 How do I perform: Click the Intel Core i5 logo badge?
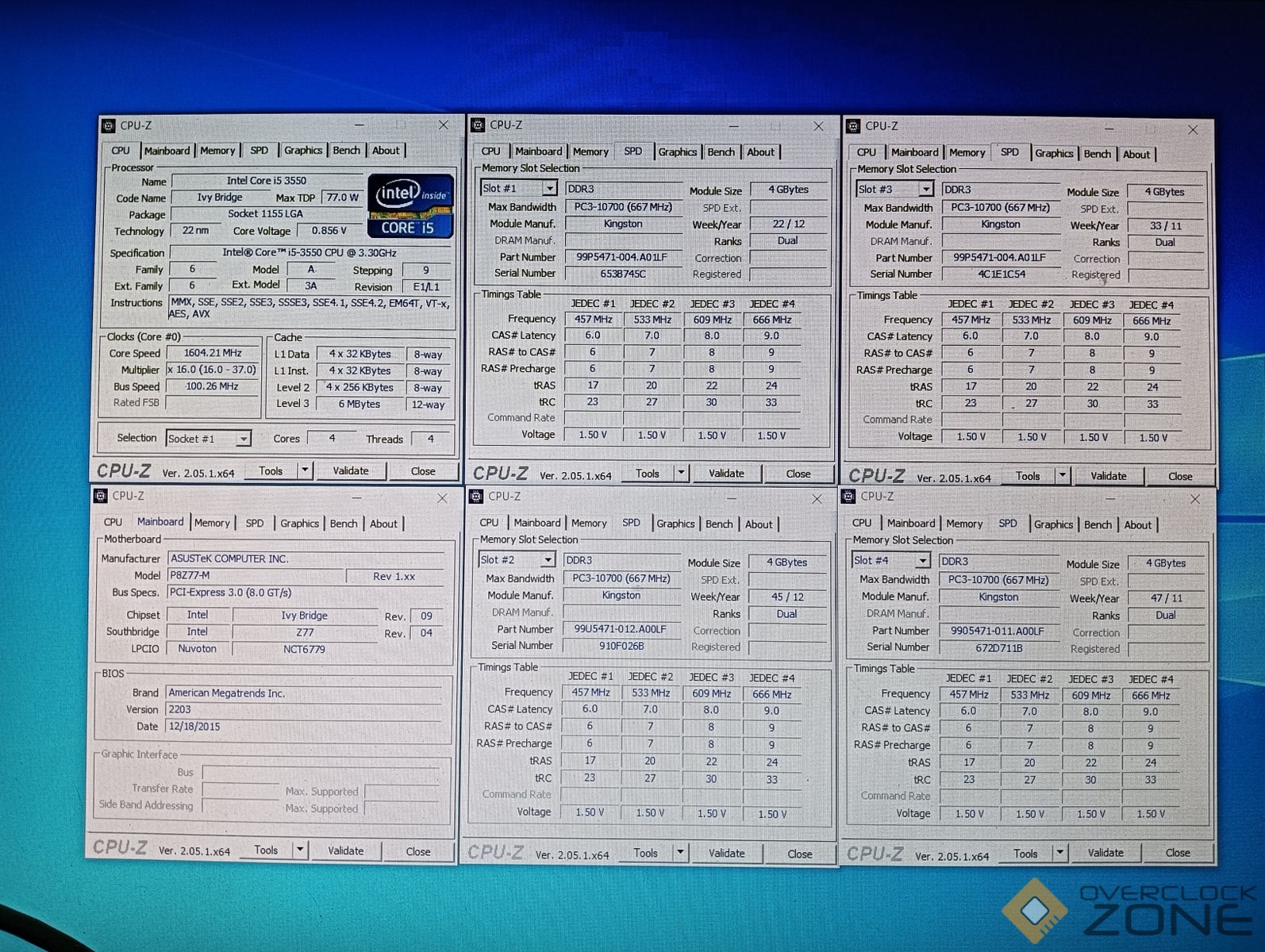pyautogui.click(x=410, y=205)
